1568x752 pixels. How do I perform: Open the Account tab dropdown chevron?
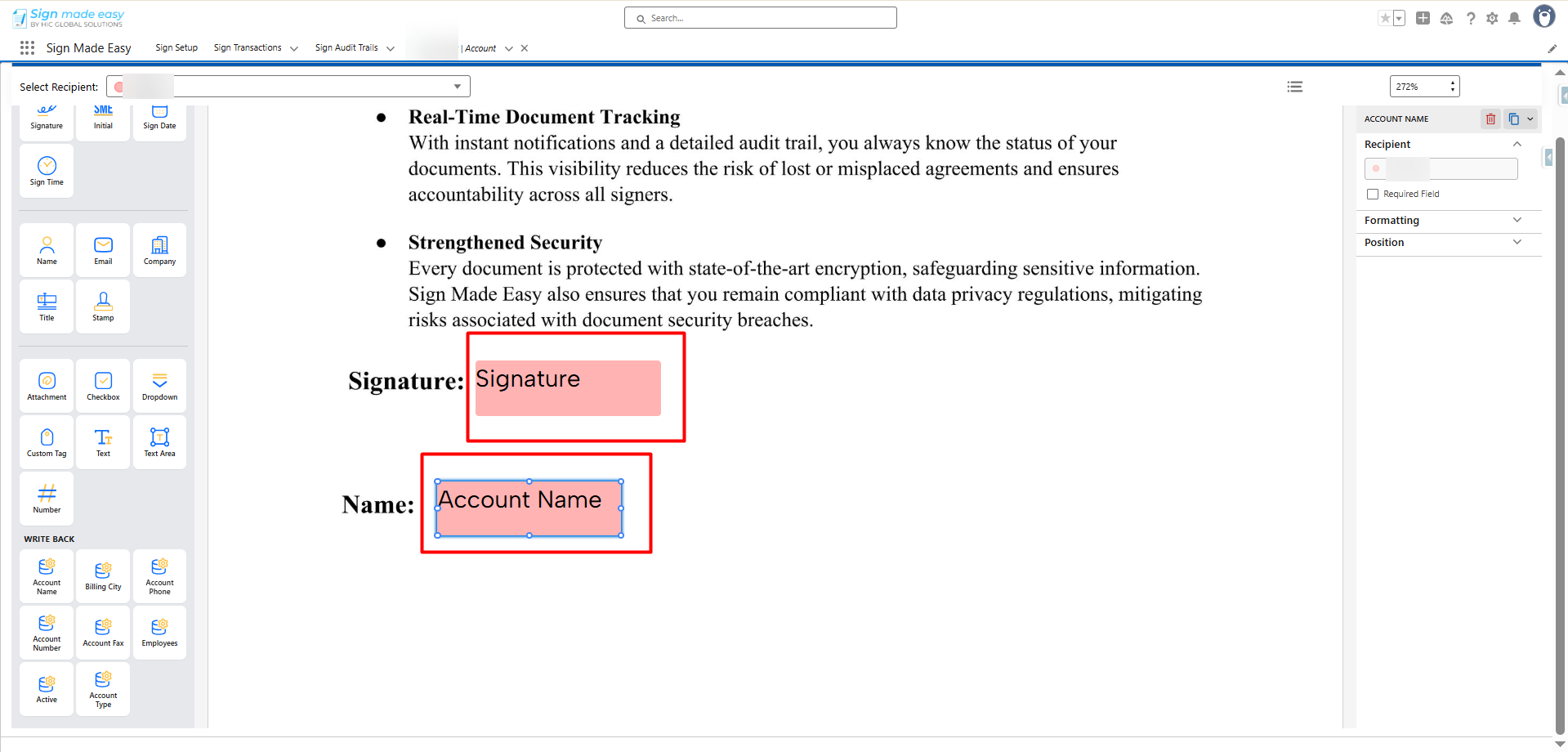click(x=509, y=49)
